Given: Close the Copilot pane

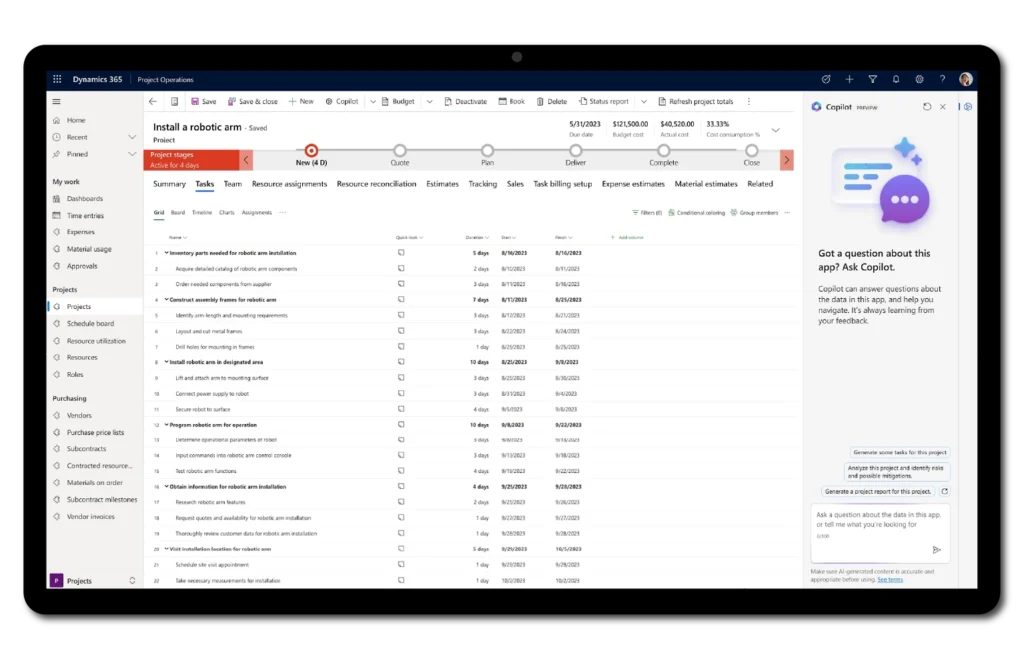Looking at the screenshot, I should tap(942, 106).
